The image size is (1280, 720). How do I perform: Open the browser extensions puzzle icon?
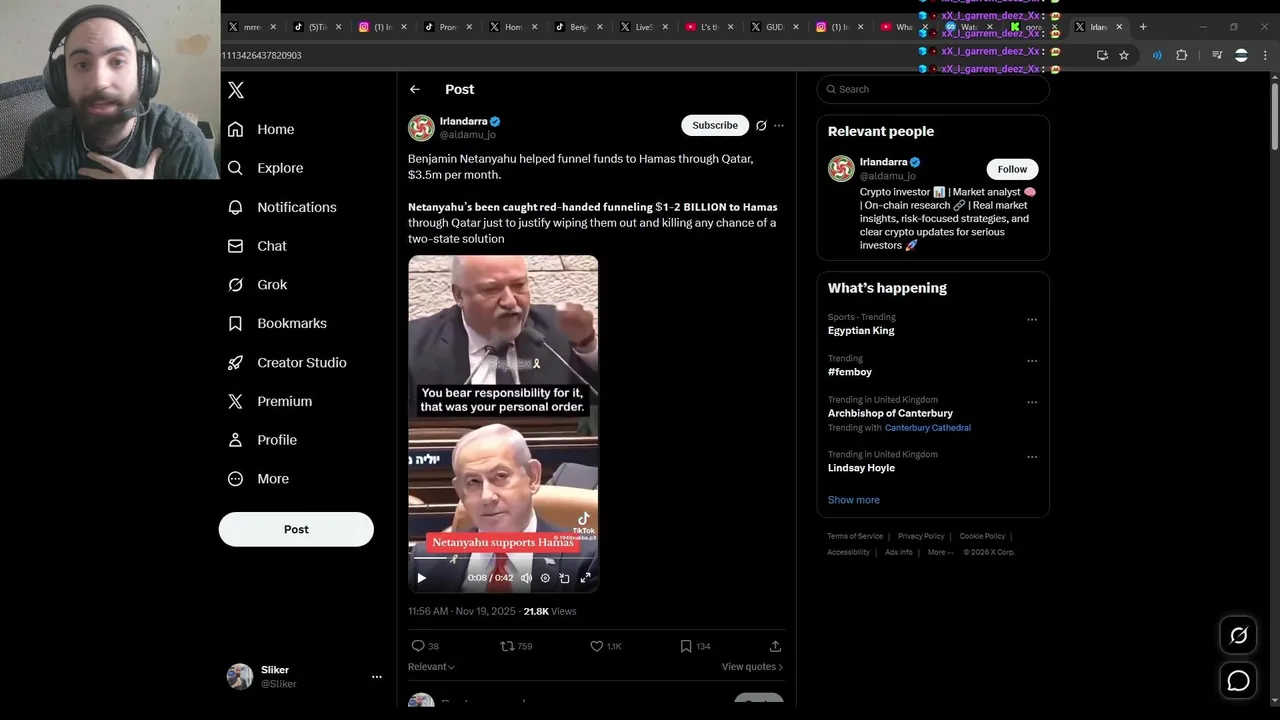[x=1181, y=55]
